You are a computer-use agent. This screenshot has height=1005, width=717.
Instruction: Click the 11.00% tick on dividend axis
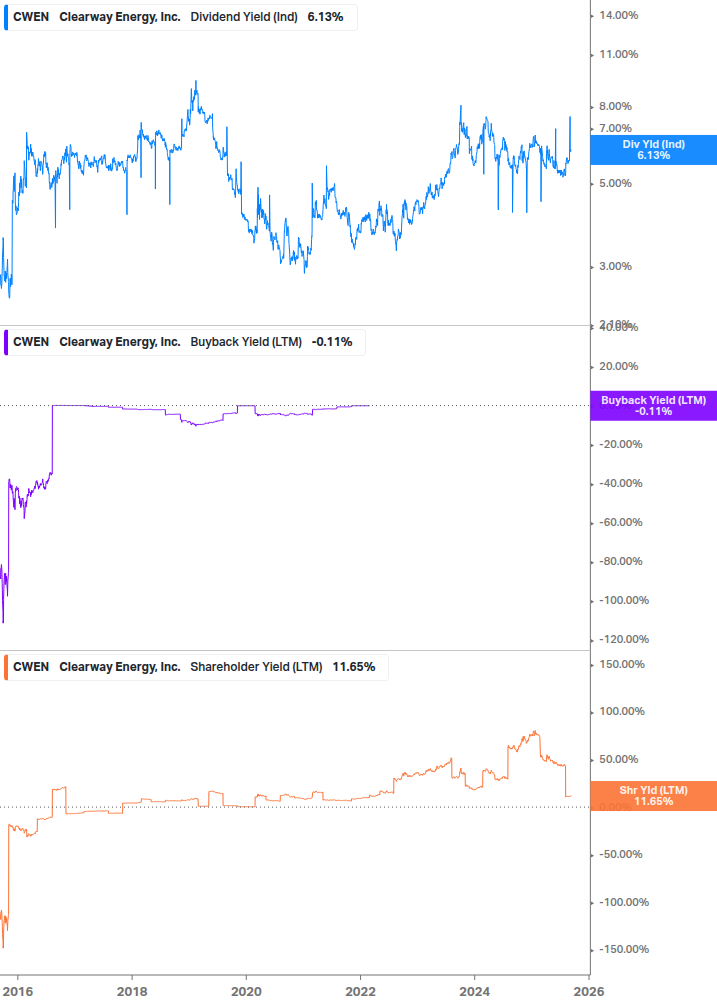pyautogui.click(x=618, y=54)
